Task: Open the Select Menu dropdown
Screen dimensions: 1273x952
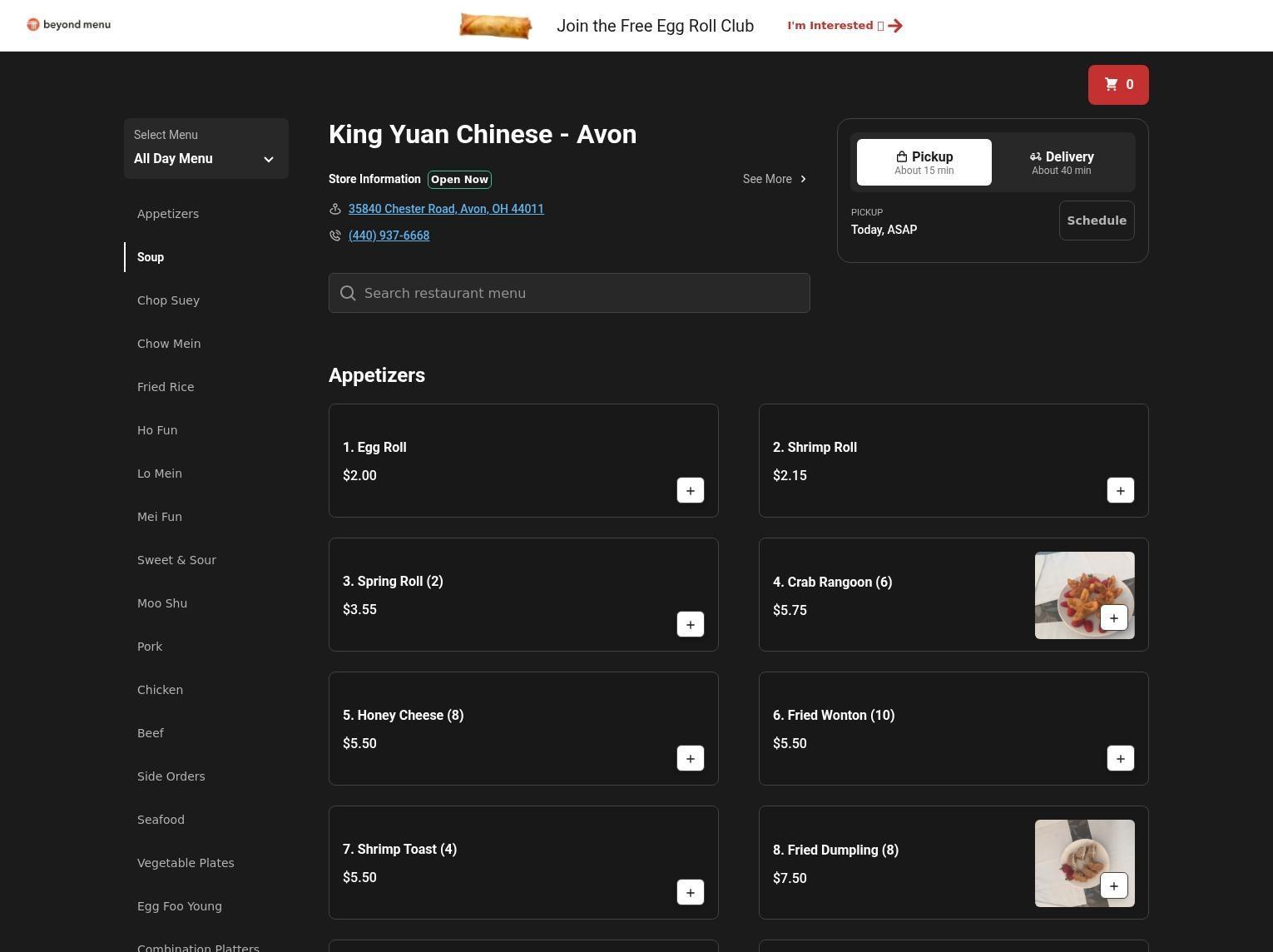Action: pos(206,149)
